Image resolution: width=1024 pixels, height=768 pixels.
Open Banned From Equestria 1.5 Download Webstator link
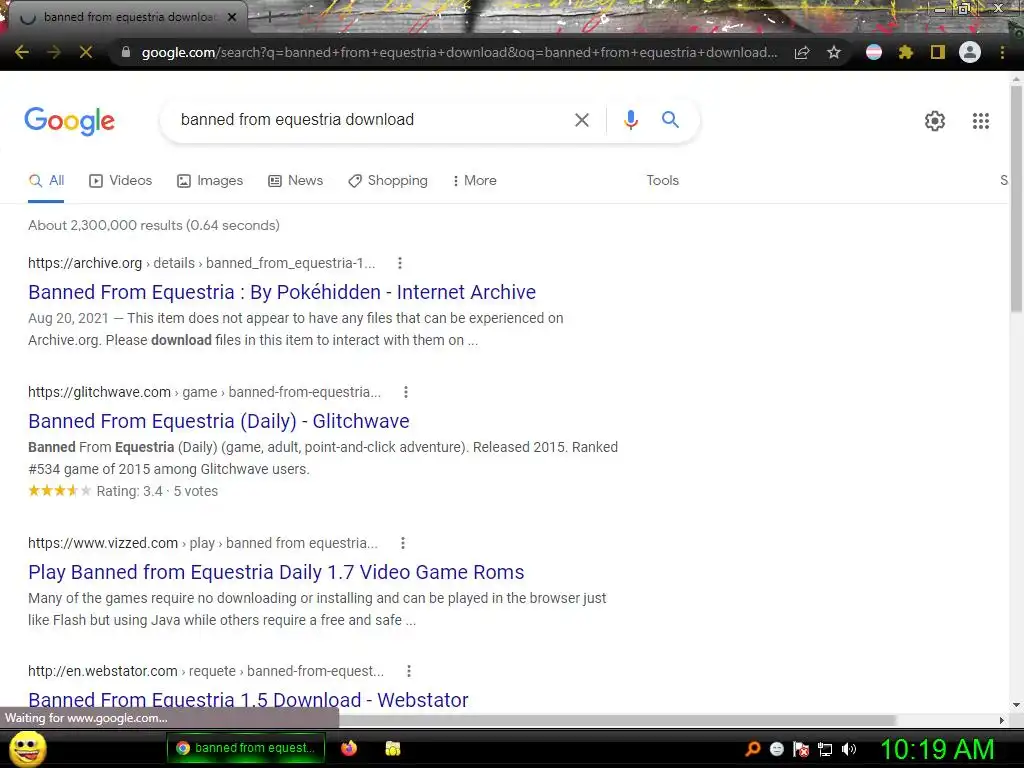(x=248, y=699)
